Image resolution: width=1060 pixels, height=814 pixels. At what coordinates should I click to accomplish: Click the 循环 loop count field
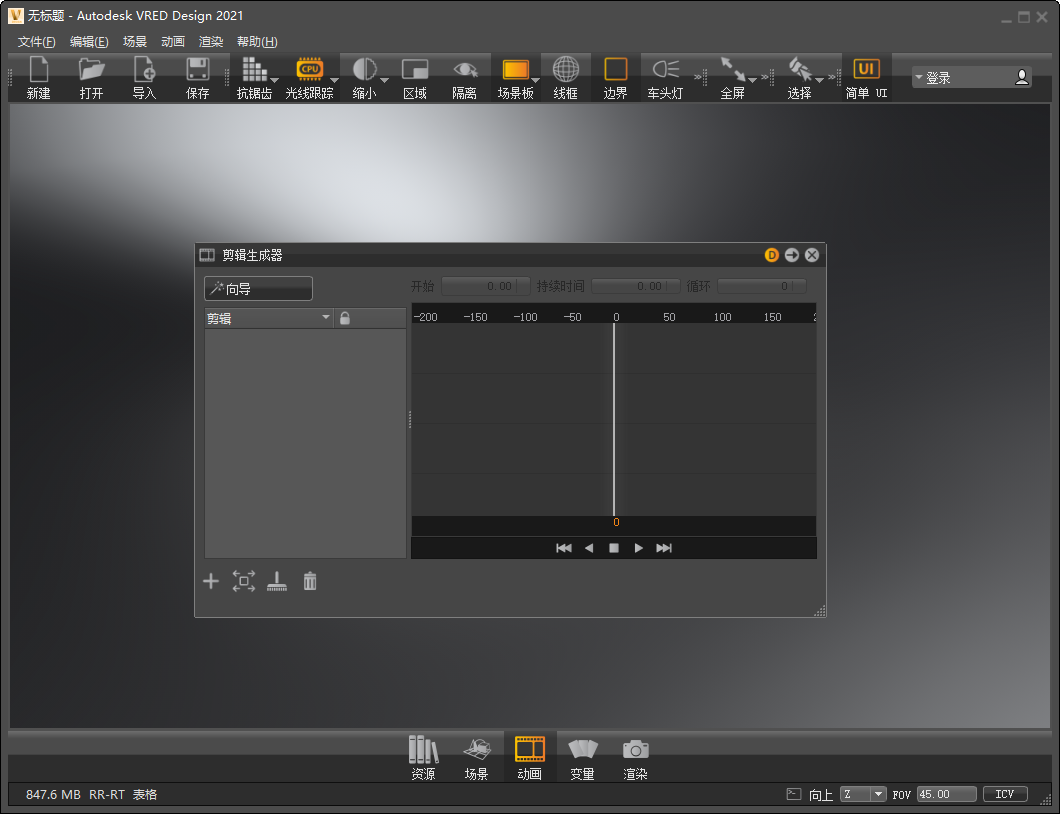tap(761, 286)
